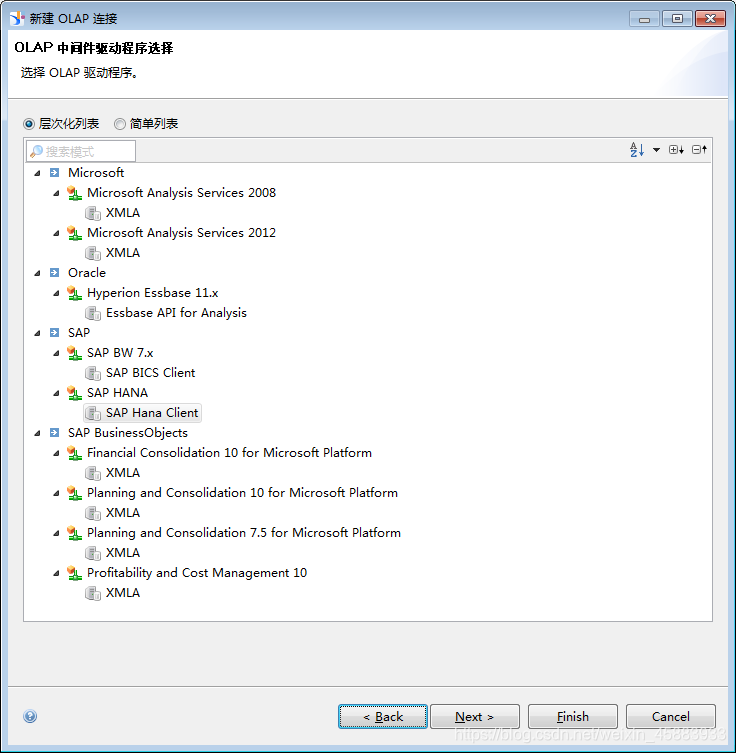The height and width of the screenshot is (753, 736).
Task: Click the Hyperion Essbase 11.x database icon
Action: click(x=74, y=293)
